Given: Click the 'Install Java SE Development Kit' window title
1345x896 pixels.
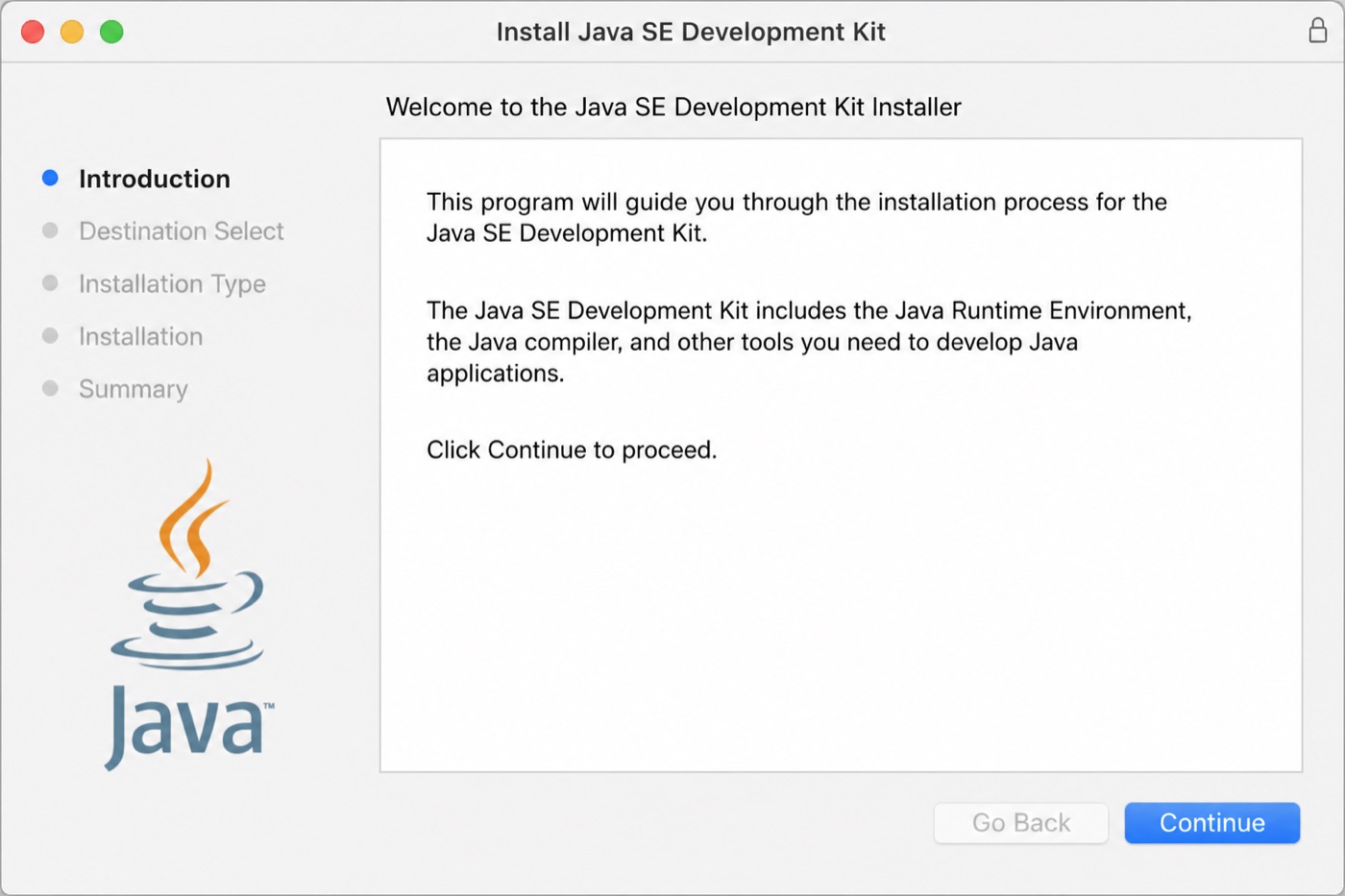Looking at the screenshot, I should tap(691, 32).
